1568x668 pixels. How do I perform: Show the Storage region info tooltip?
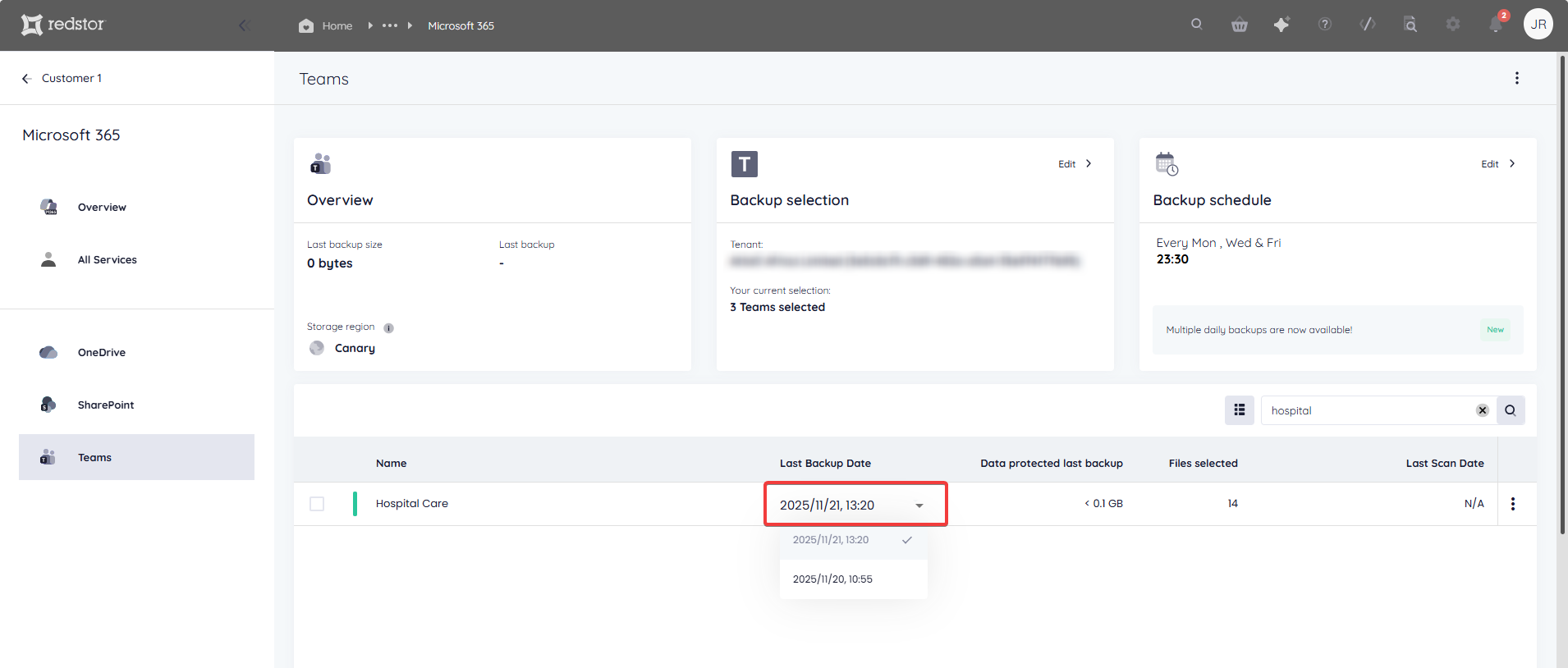coord(389,327)
